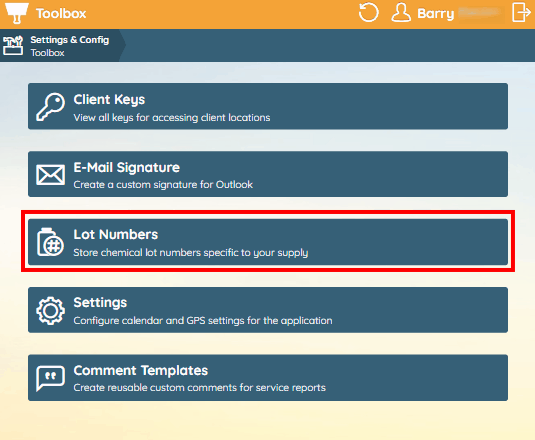
Task: Click the logout icon at top right
Action: (521, 13)
